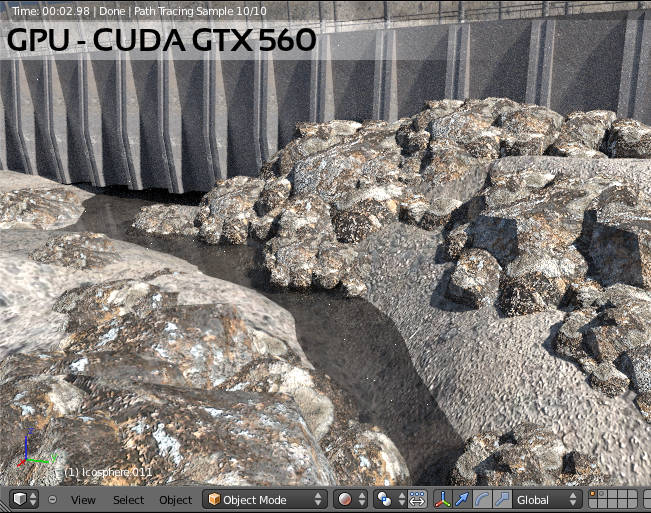Click the XYZ axis orientation gizmo
Screen dimensions: 651x513
pyautogui.click(x=37, y=448)
